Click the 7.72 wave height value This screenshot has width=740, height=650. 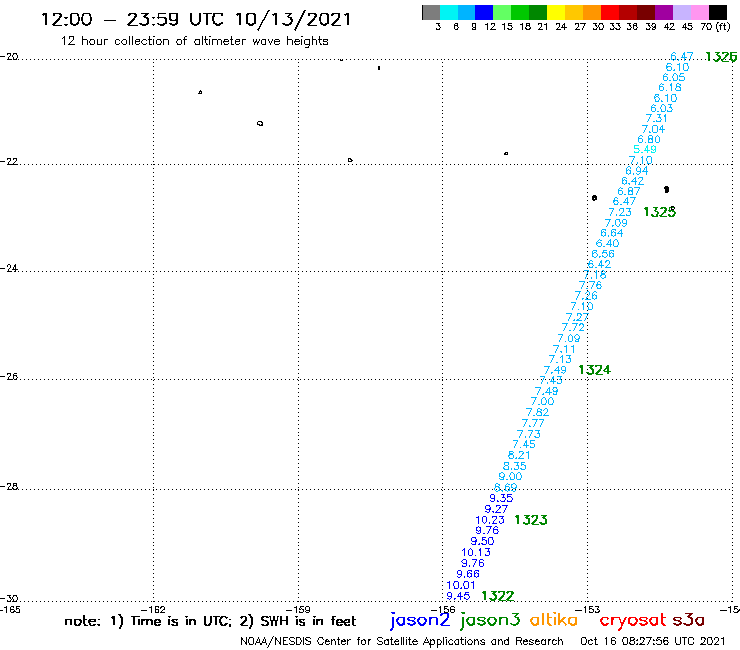click(x=573, y=328)
